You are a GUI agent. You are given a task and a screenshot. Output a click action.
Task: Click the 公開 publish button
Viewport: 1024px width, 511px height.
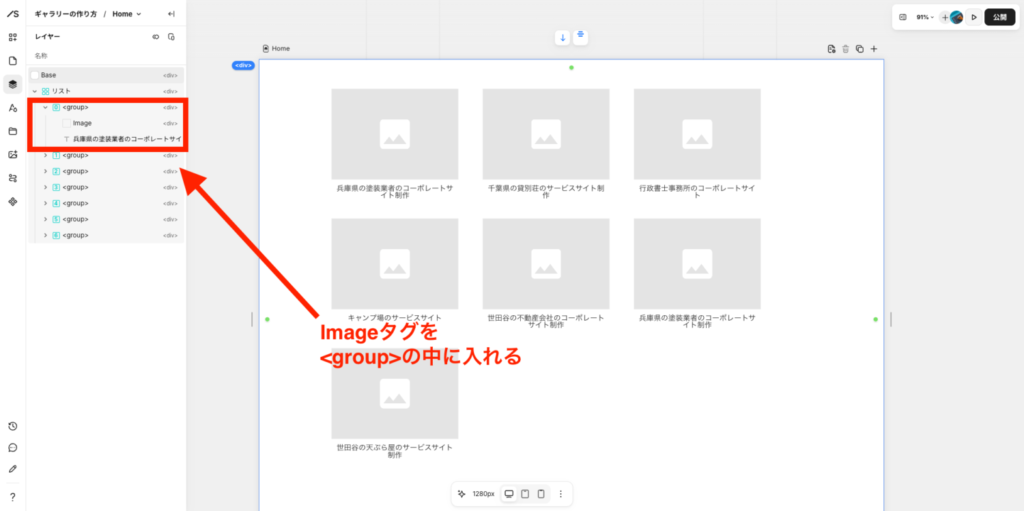click(999, 17)
